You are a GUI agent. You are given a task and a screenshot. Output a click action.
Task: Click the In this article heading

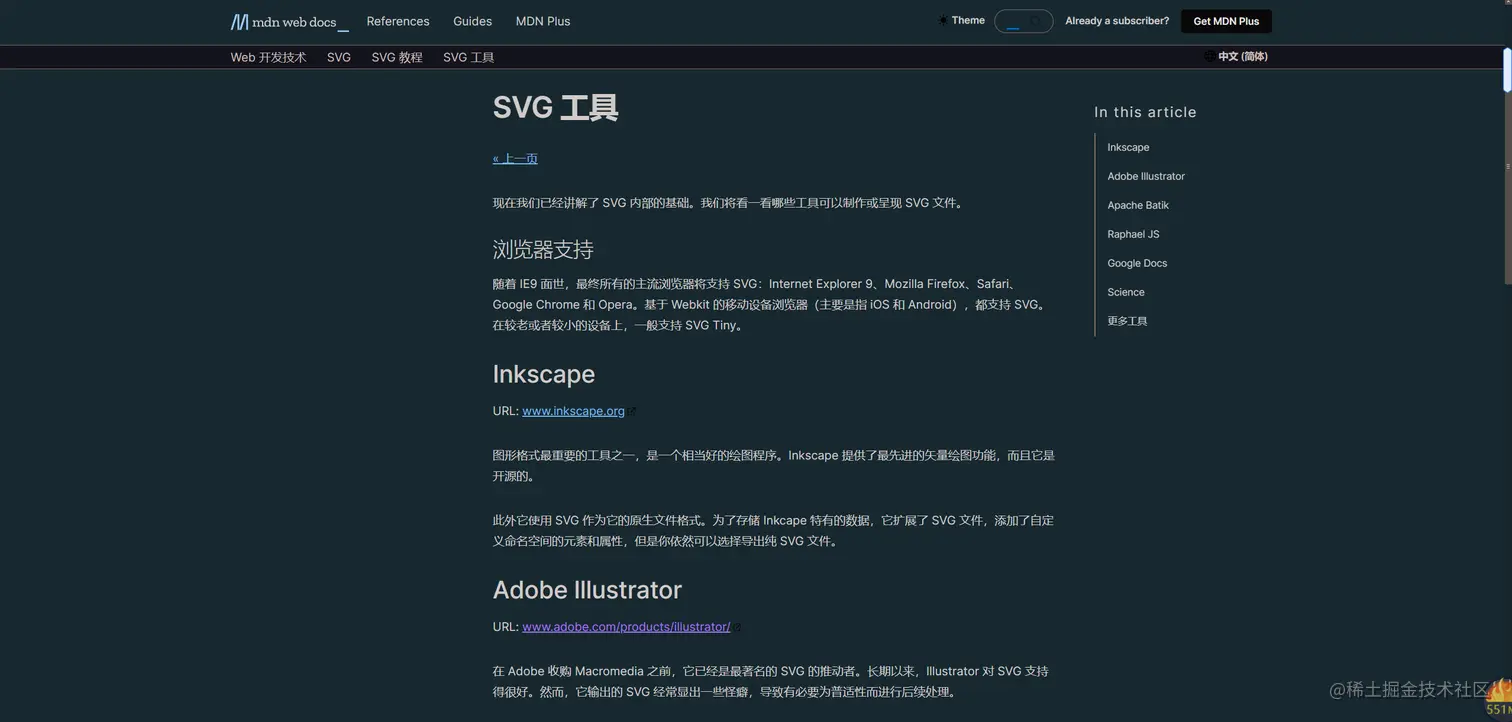pyautogui.click(x=1145, y=112)
